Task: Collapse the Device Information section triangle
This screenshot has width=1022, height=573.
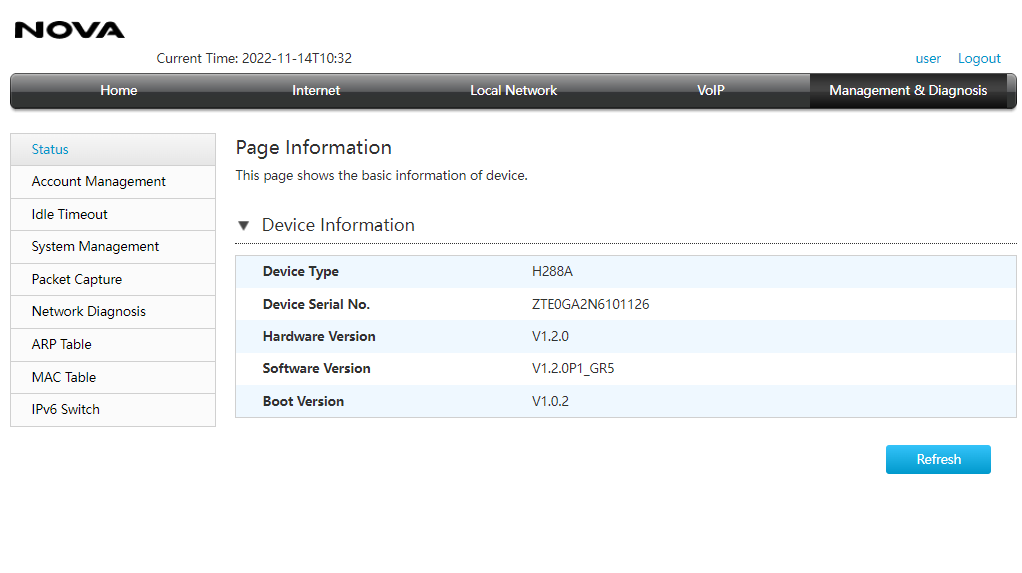Action: pos(244,226)
